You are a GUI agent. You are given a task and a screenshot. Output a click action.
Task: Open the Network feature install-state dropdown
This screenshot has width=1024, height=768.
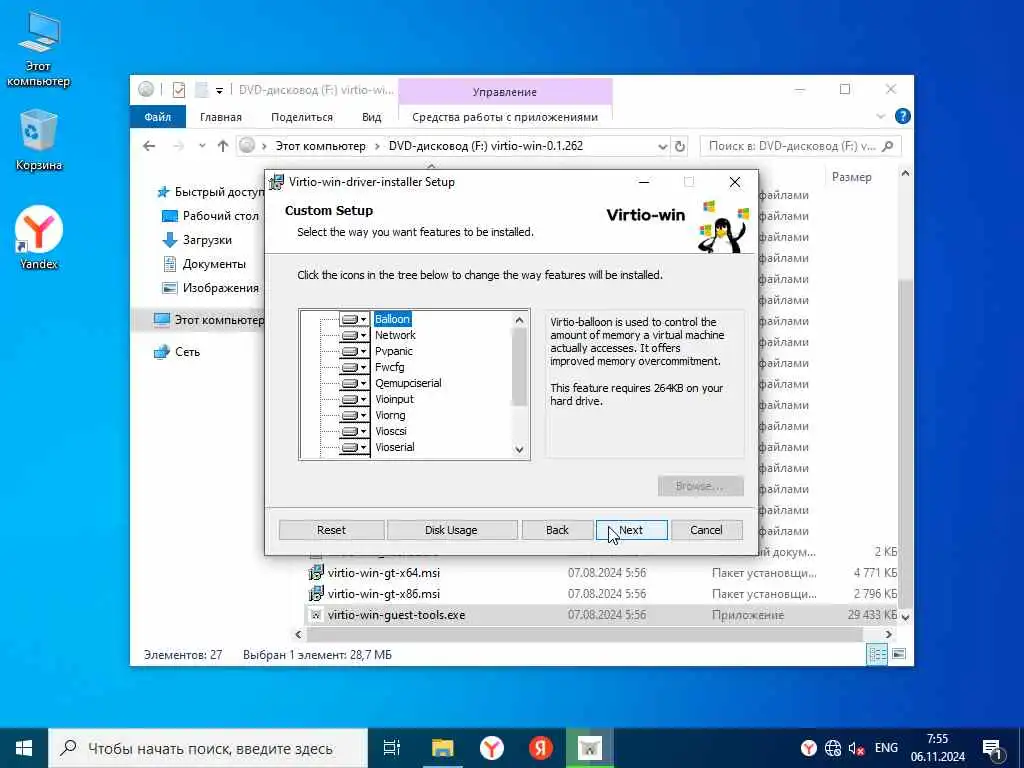(354, 335)
